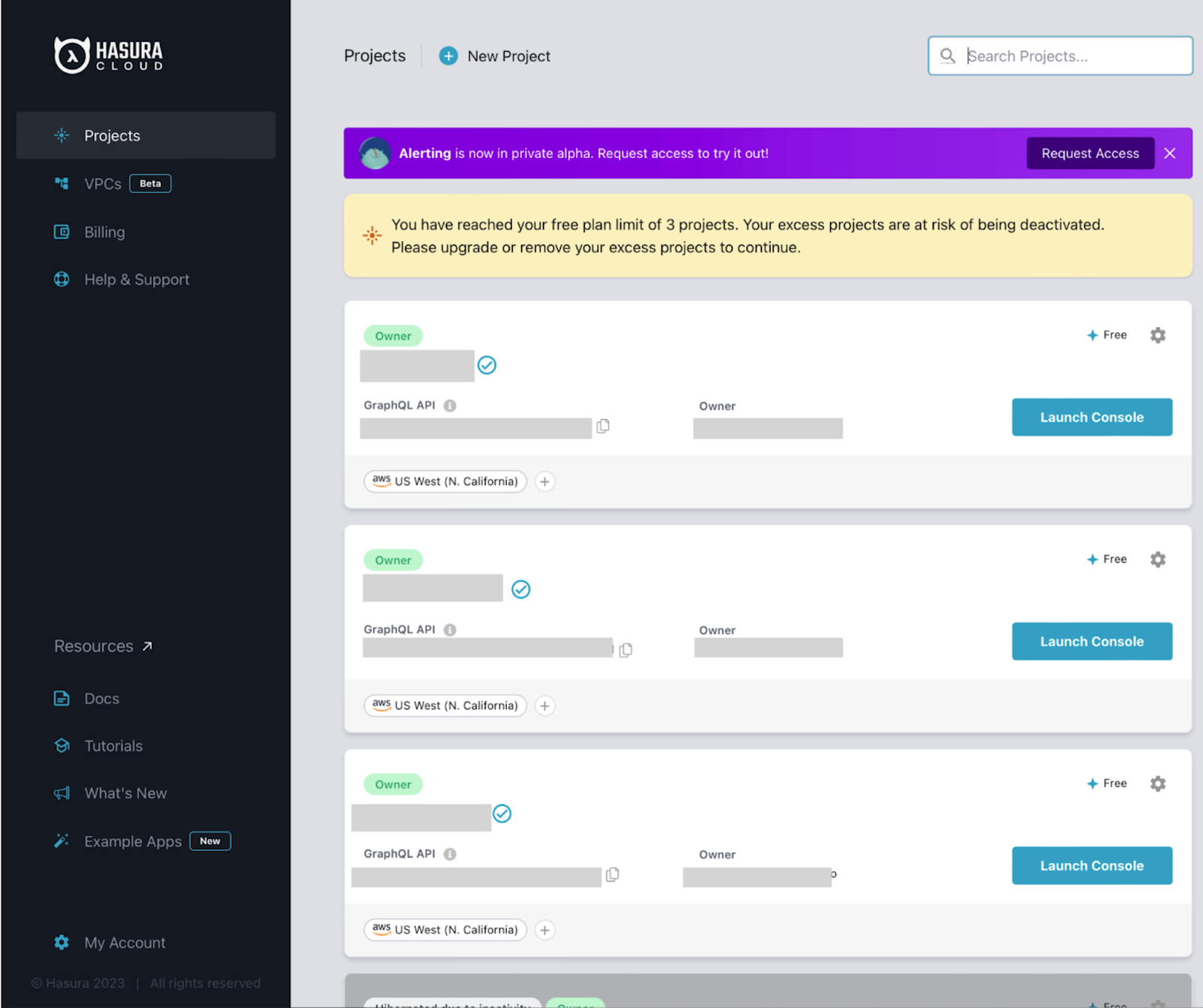This screenshot has width=1203, height=1008.
Task: Click GraphQL API info icon on third project
Action: tap(450, 854)
